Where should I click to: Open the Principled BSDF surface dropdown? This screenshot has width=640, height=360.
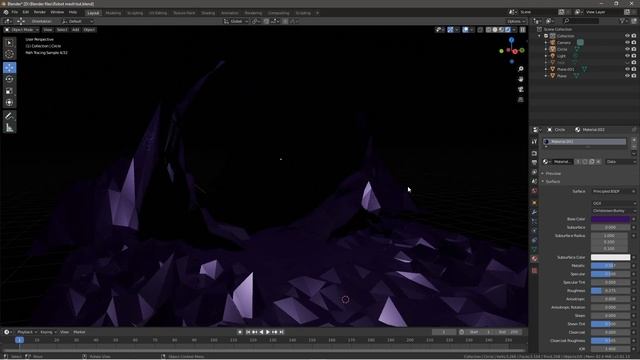[613, 191]
